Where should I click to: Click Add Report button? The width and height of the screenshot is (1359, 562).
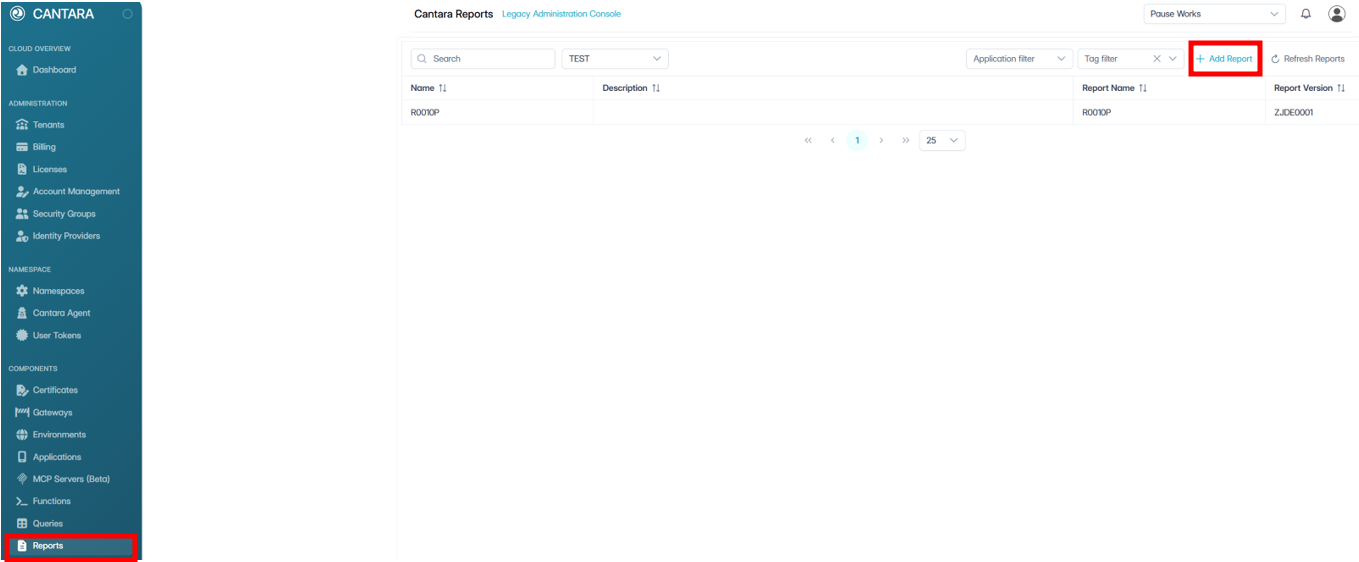pos(1224,59)
